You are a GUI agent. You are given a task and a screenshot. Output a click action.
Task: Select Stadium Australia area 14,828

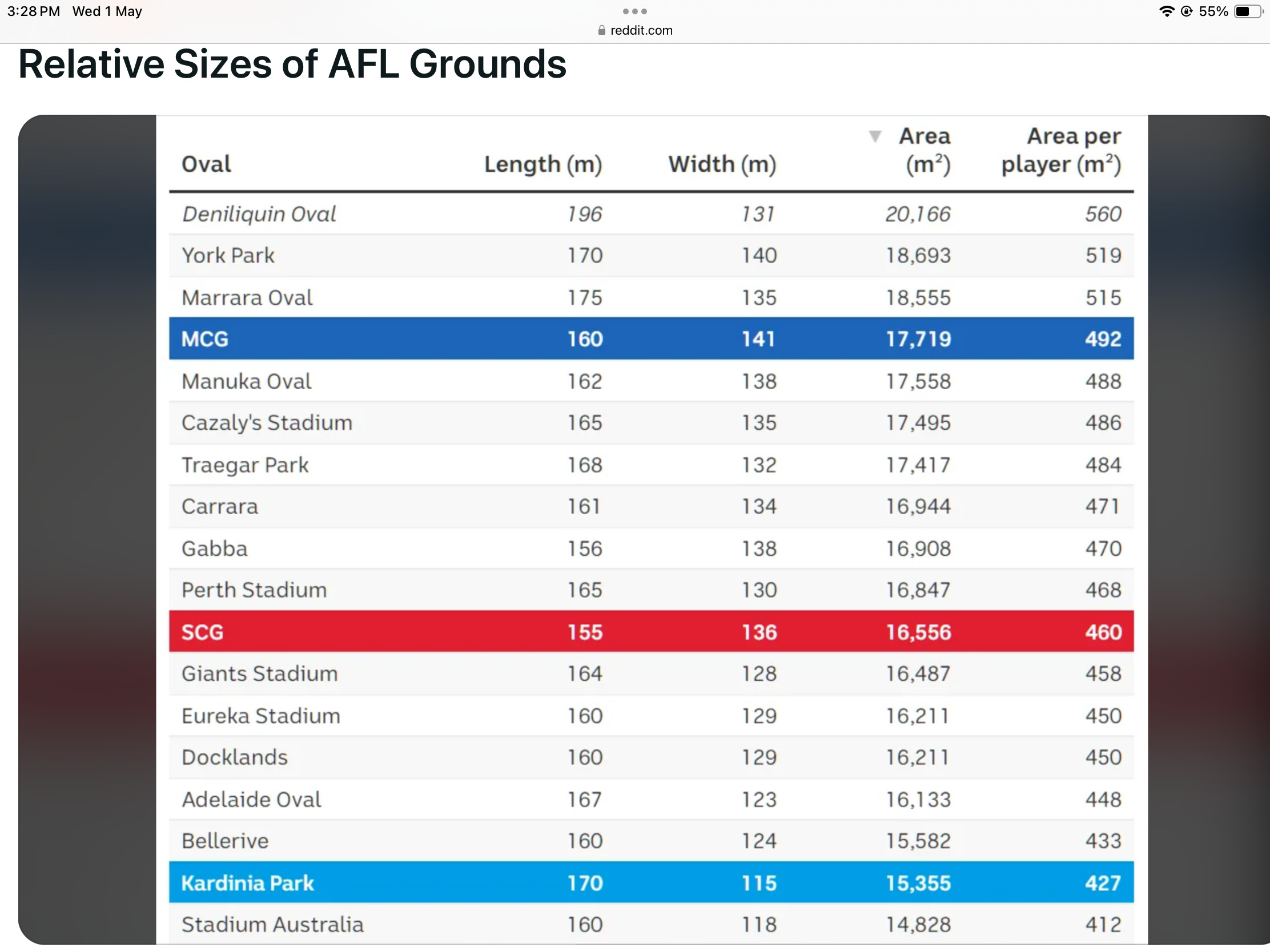pos(918,925)
